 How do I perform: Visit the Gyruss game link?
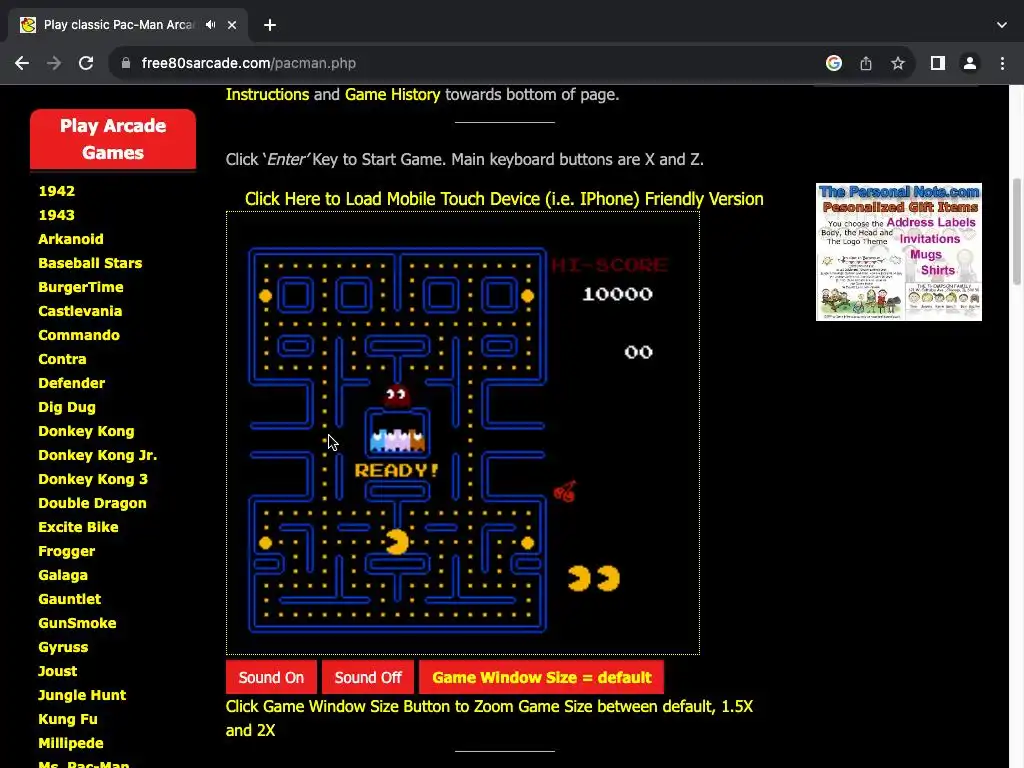pyautogui.click(x=63, y=647)
